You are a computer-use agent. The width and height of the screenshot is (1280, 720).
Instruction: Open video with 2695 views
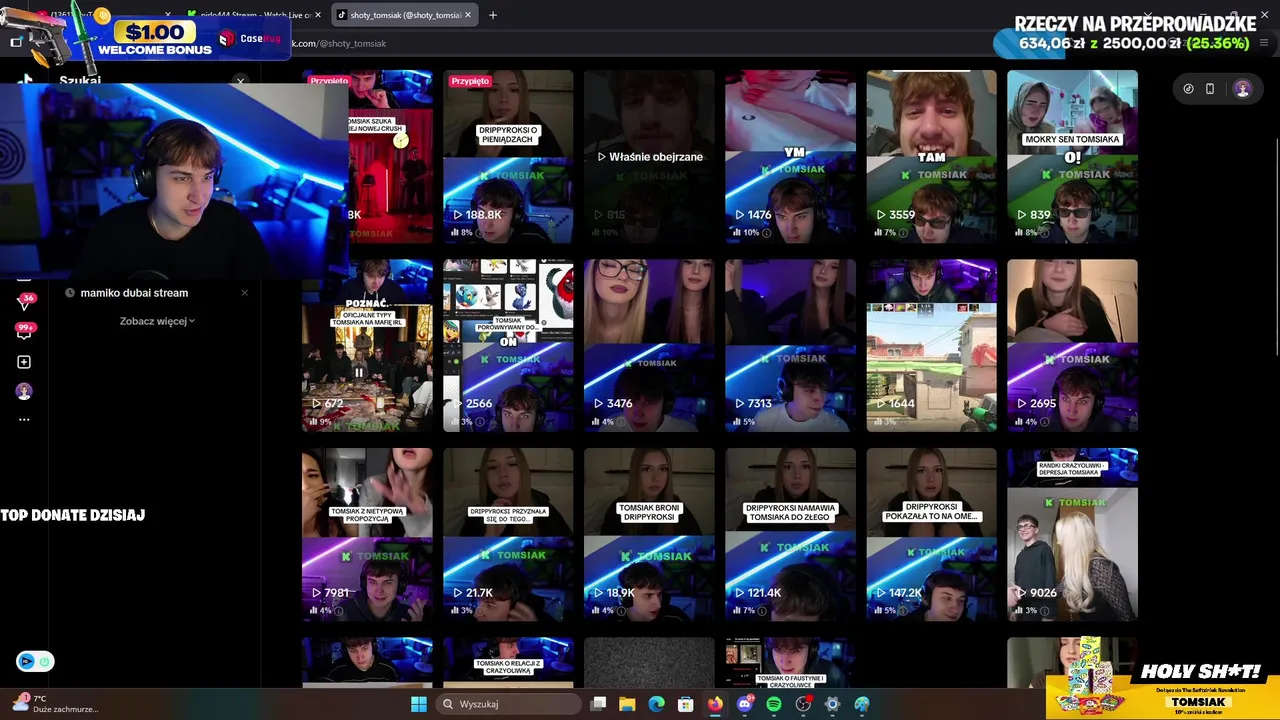[x=1072, y=345]
